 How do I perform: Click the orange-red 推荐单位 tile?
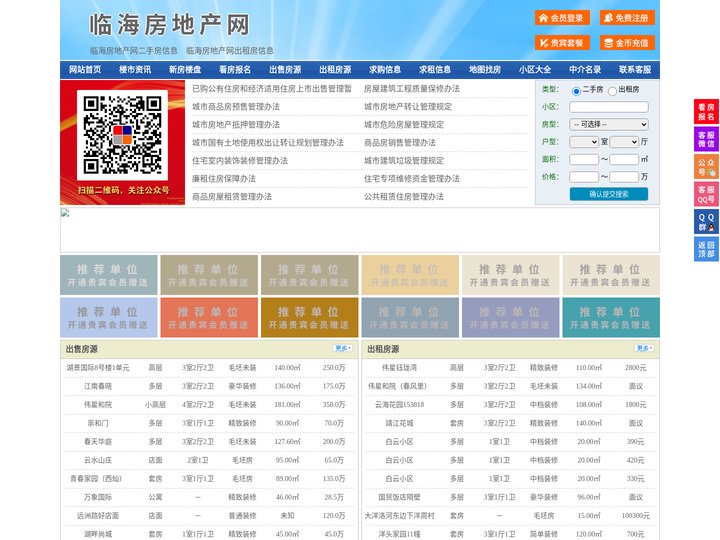point(209,317)
